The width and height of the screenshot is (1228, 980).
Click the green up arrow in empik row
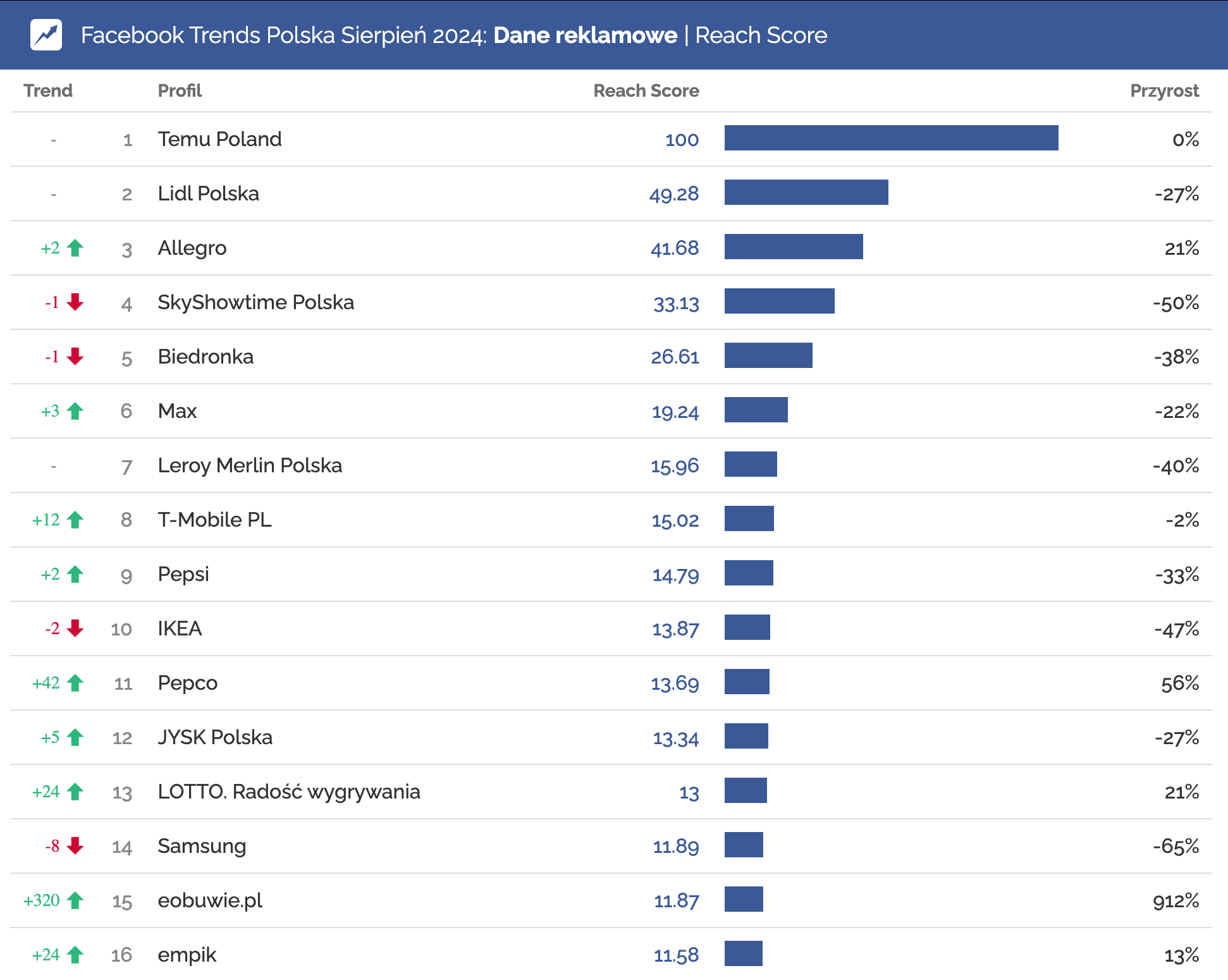tap(75, 955)
